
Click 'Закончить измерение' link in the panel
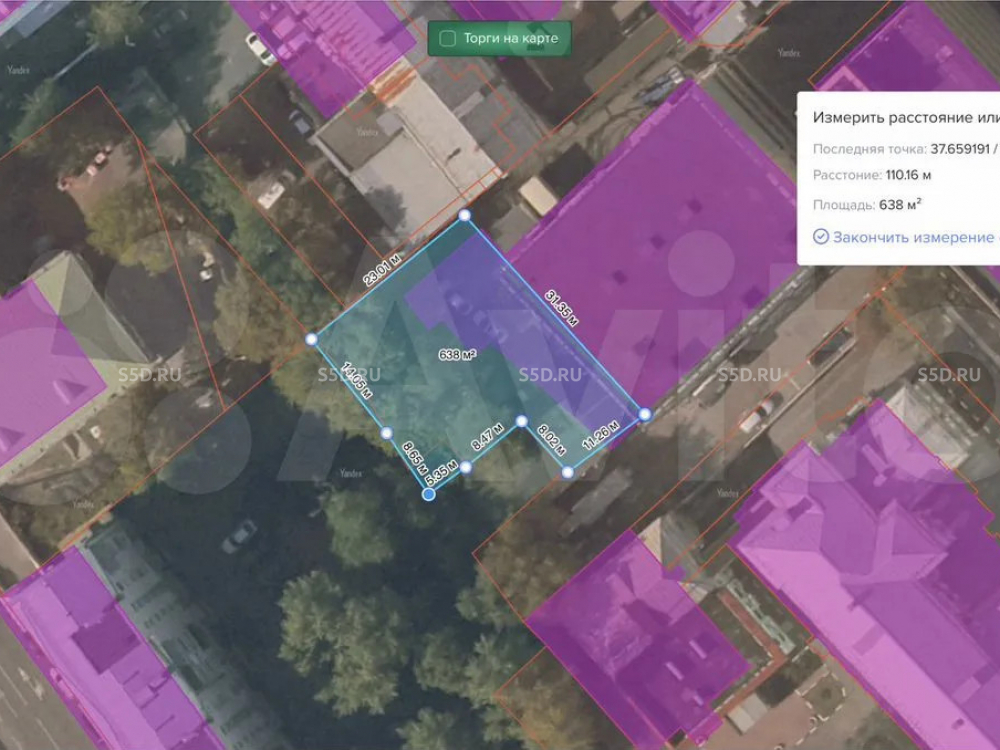pos(912,237)
